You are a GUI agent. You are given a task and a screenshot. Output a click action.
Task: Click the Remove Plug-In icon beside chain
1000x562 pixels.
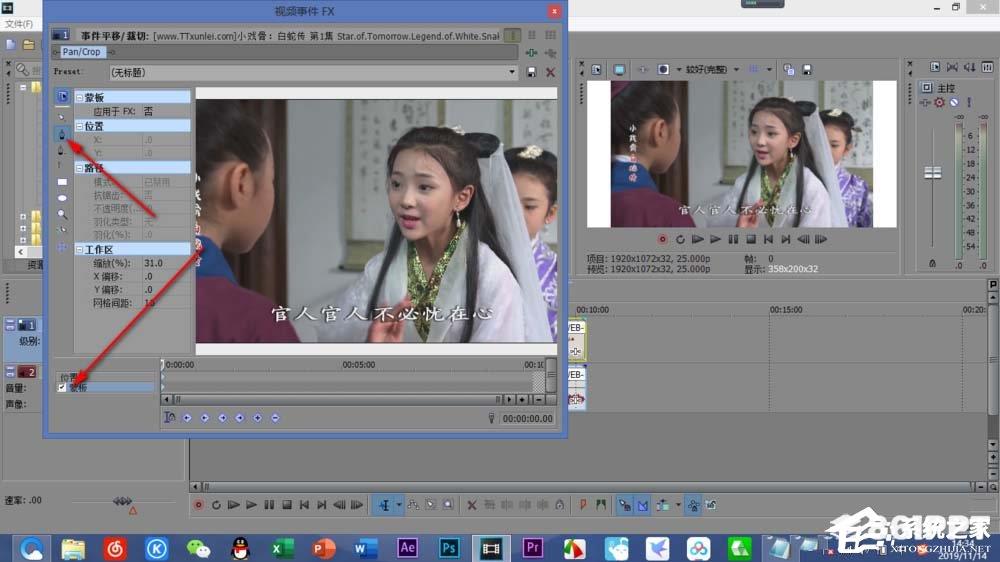(x=550, y=53)
